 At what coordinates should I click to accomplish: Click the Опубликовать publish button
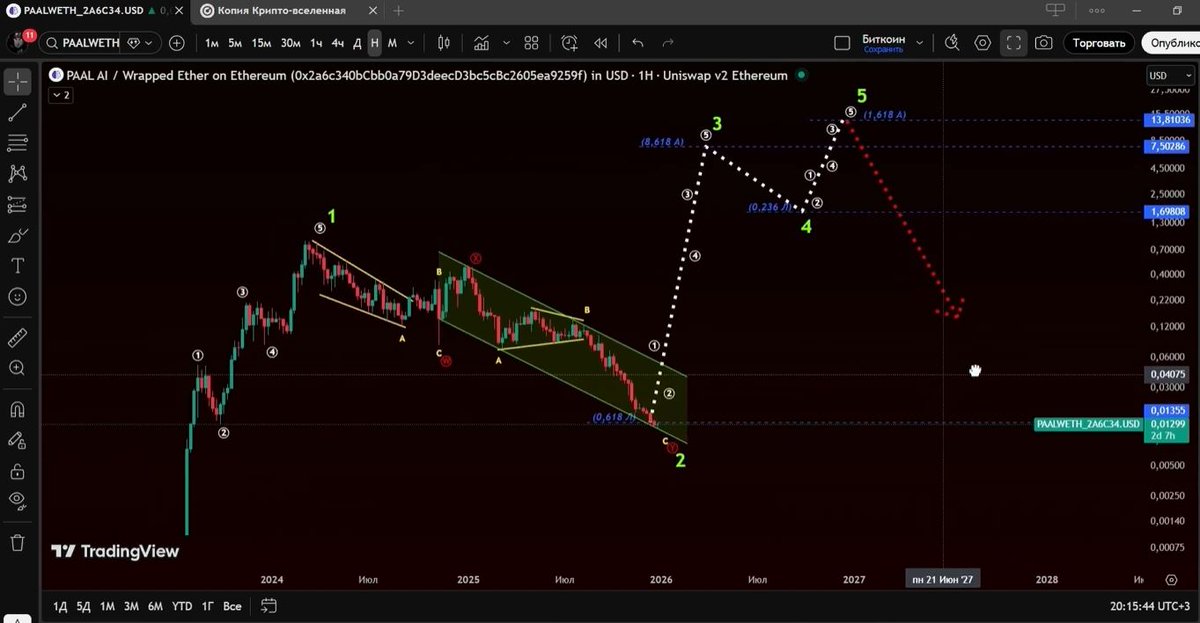click(1171, 43)
